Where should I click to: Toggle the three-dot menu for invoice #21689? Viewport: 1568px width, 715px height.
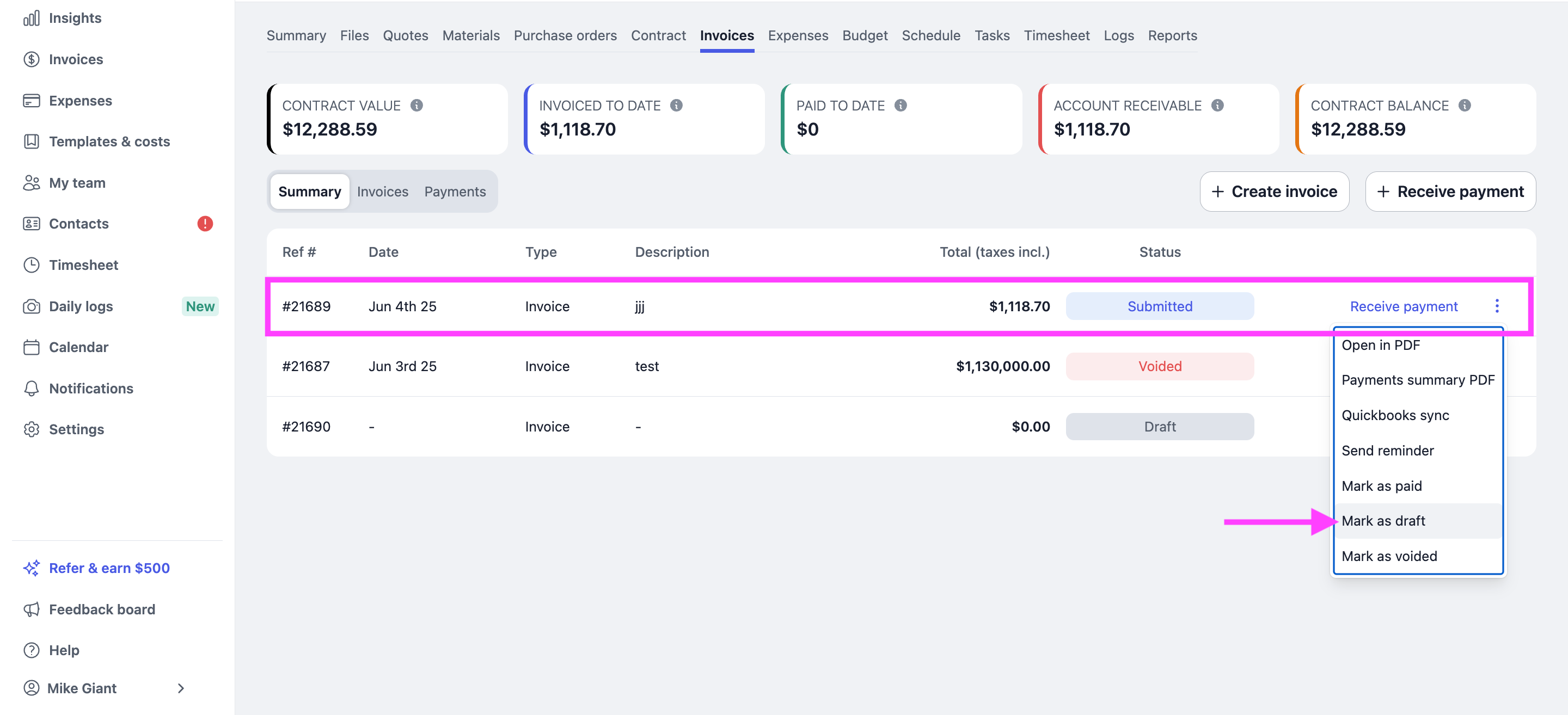1497,306
